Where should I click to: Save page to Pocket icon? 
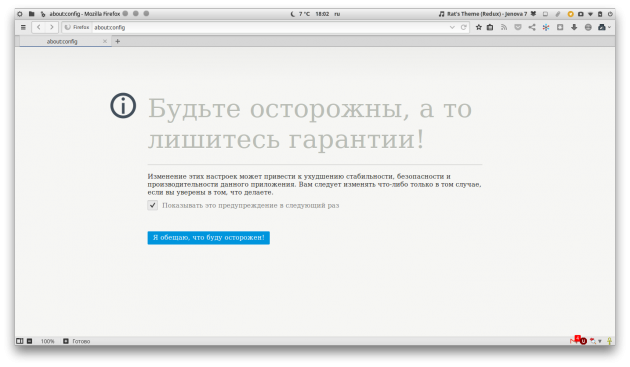518,27
